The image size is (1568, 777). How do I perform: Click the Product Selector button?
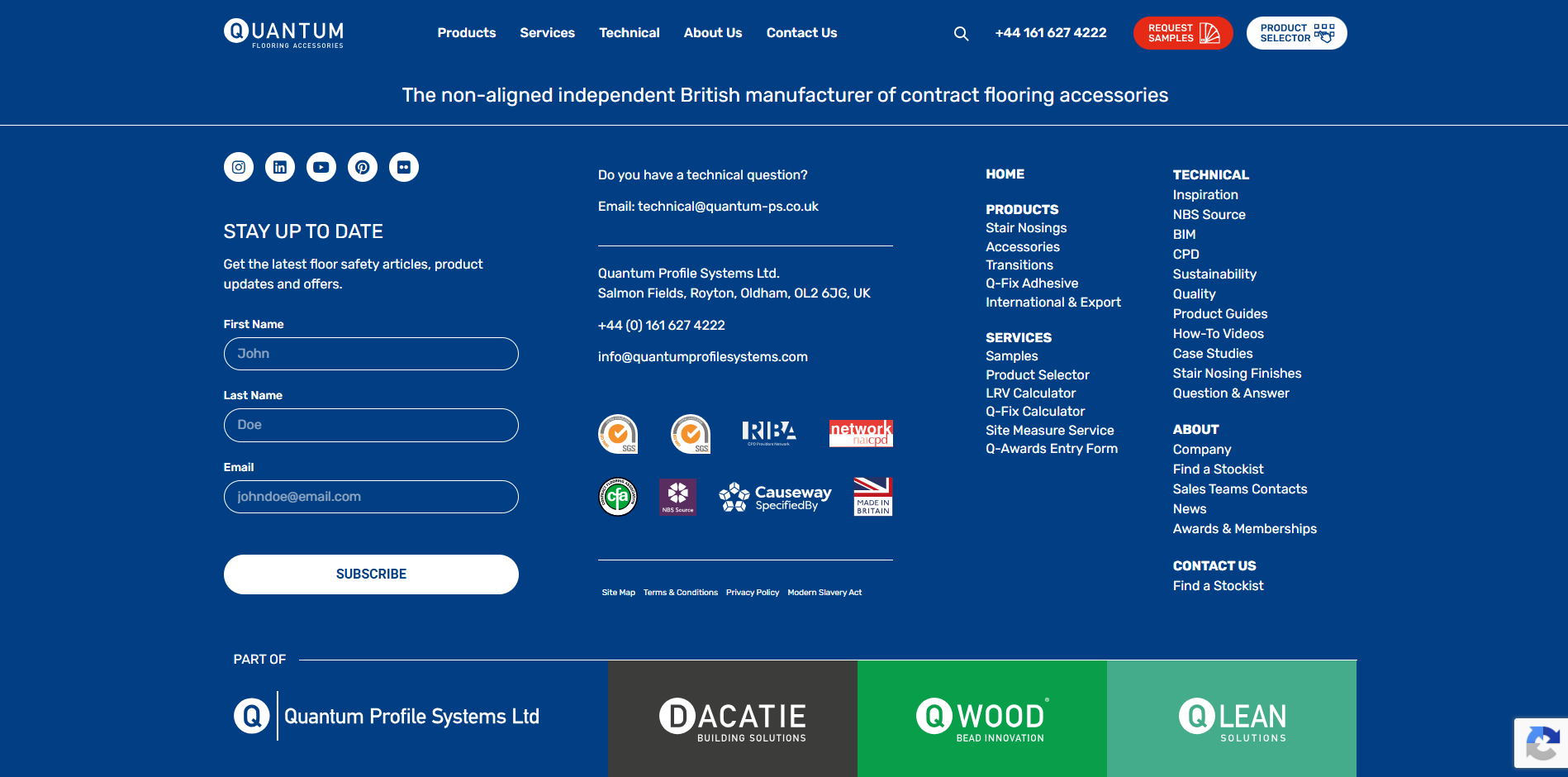[1297, 33]
